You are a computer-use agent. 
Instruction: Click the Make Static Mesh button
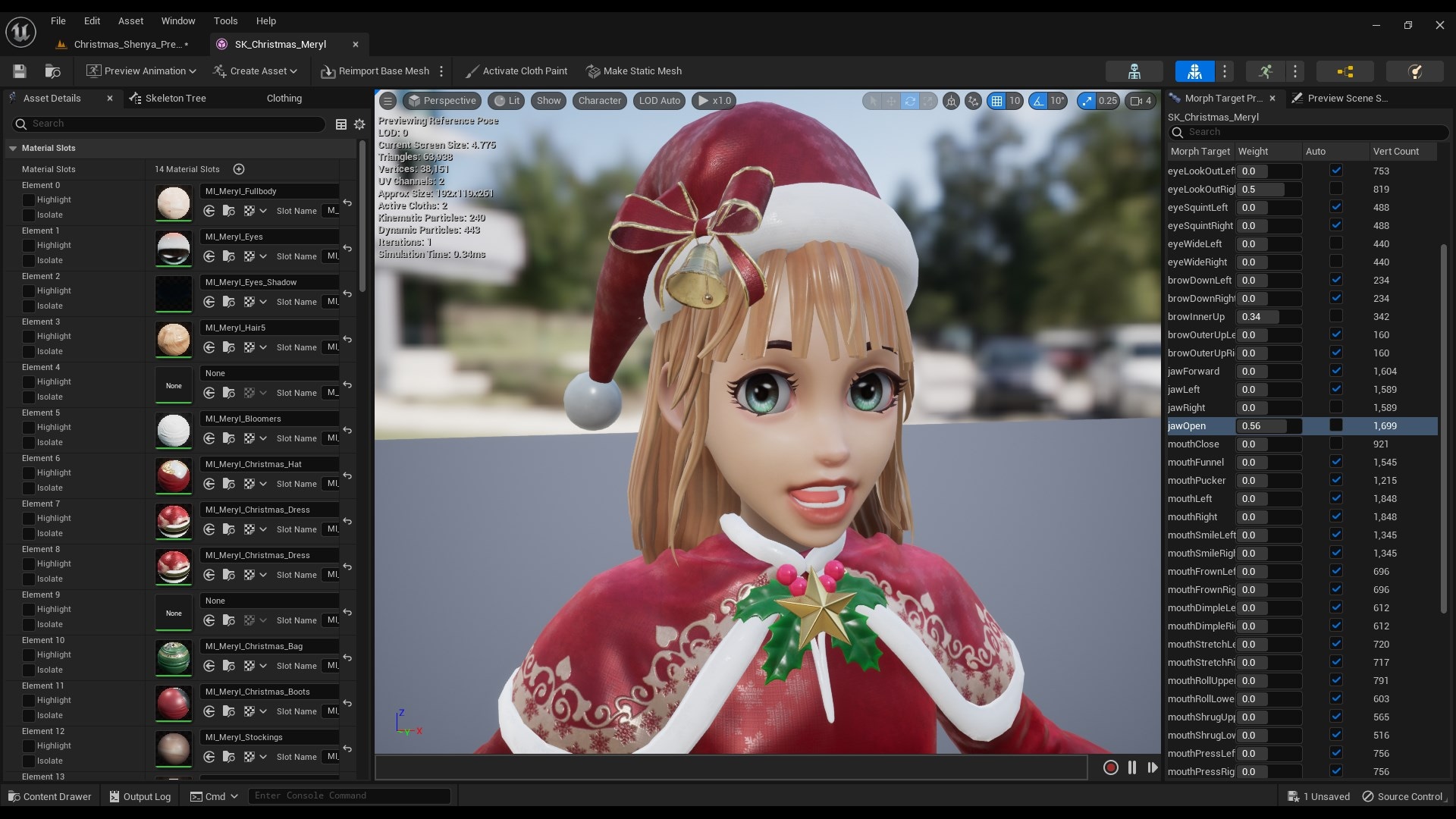634,71
